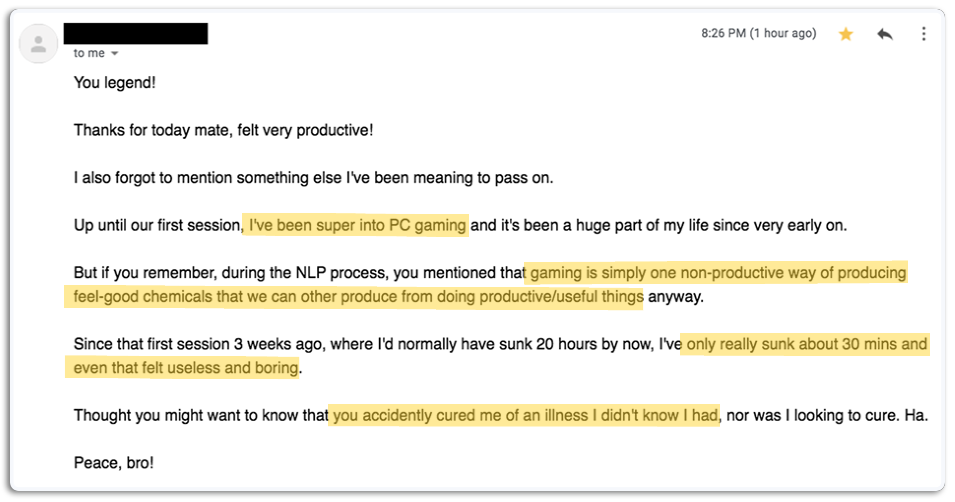Click the redacted sender name
The width and height of the screenshot is (955, 502).
[x=135, y=33]
